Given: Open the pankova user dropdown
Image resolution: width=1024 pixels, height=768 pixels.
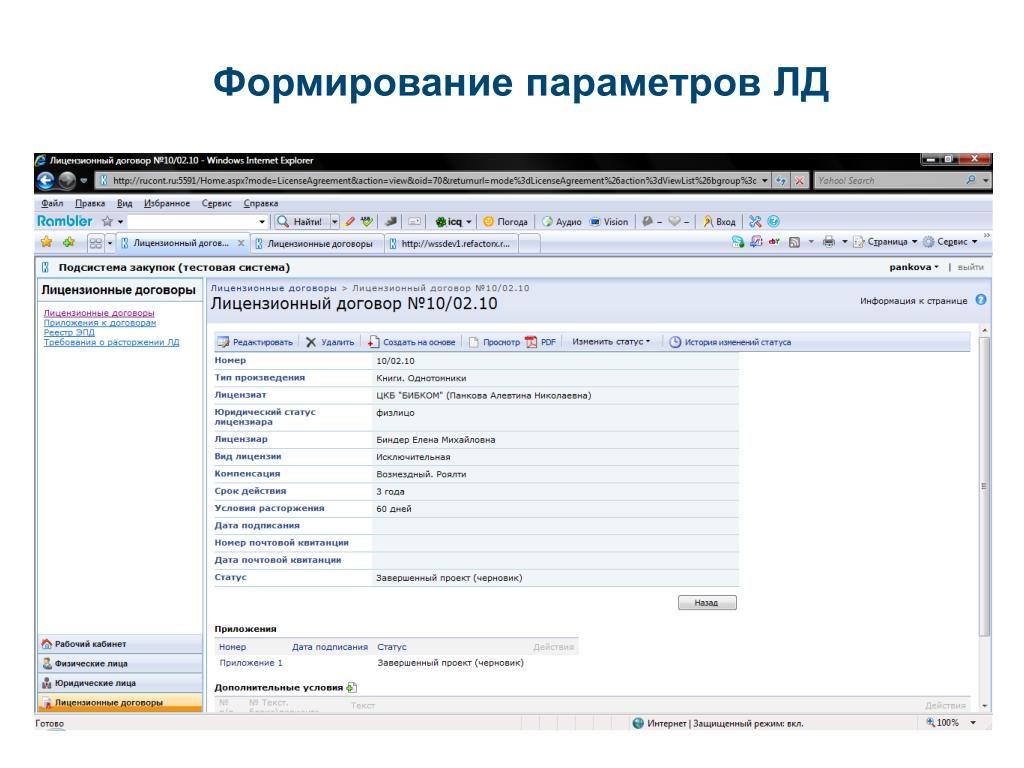Looking at the screenshot, I should click(914, 267).
